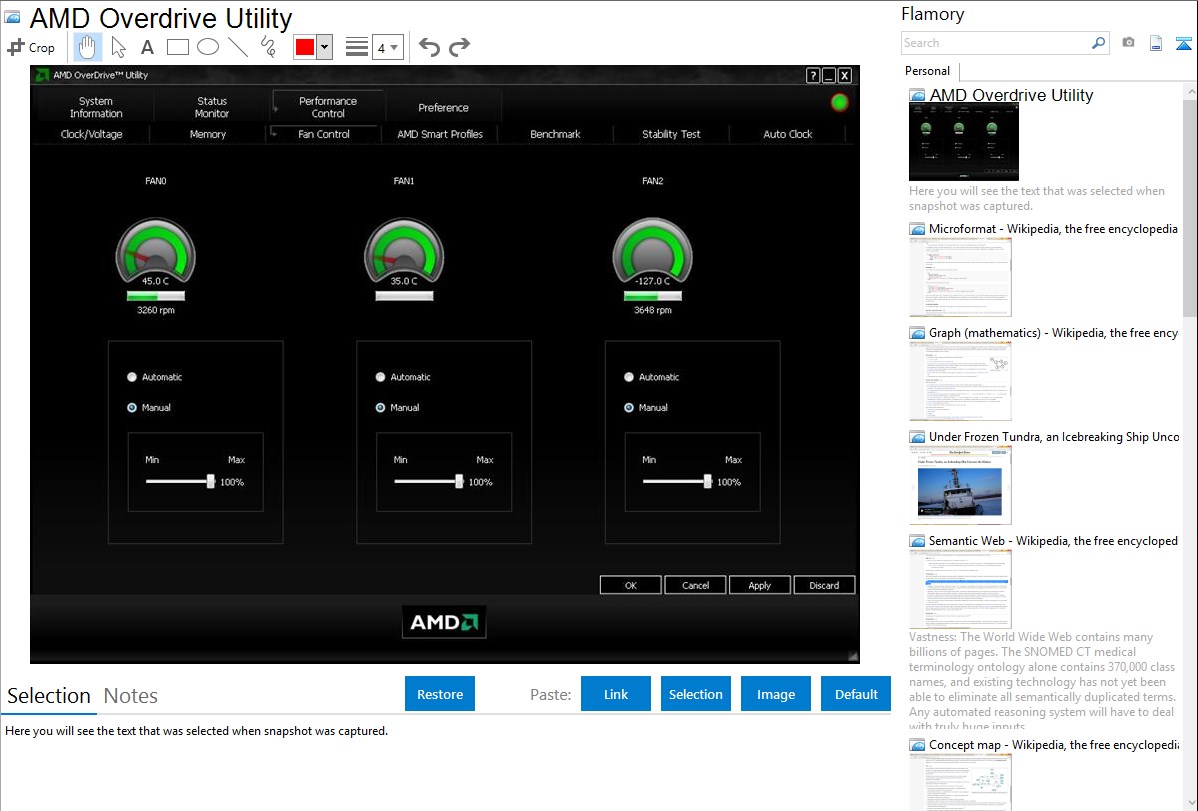Click in the Flamory search field

(995, 43)
